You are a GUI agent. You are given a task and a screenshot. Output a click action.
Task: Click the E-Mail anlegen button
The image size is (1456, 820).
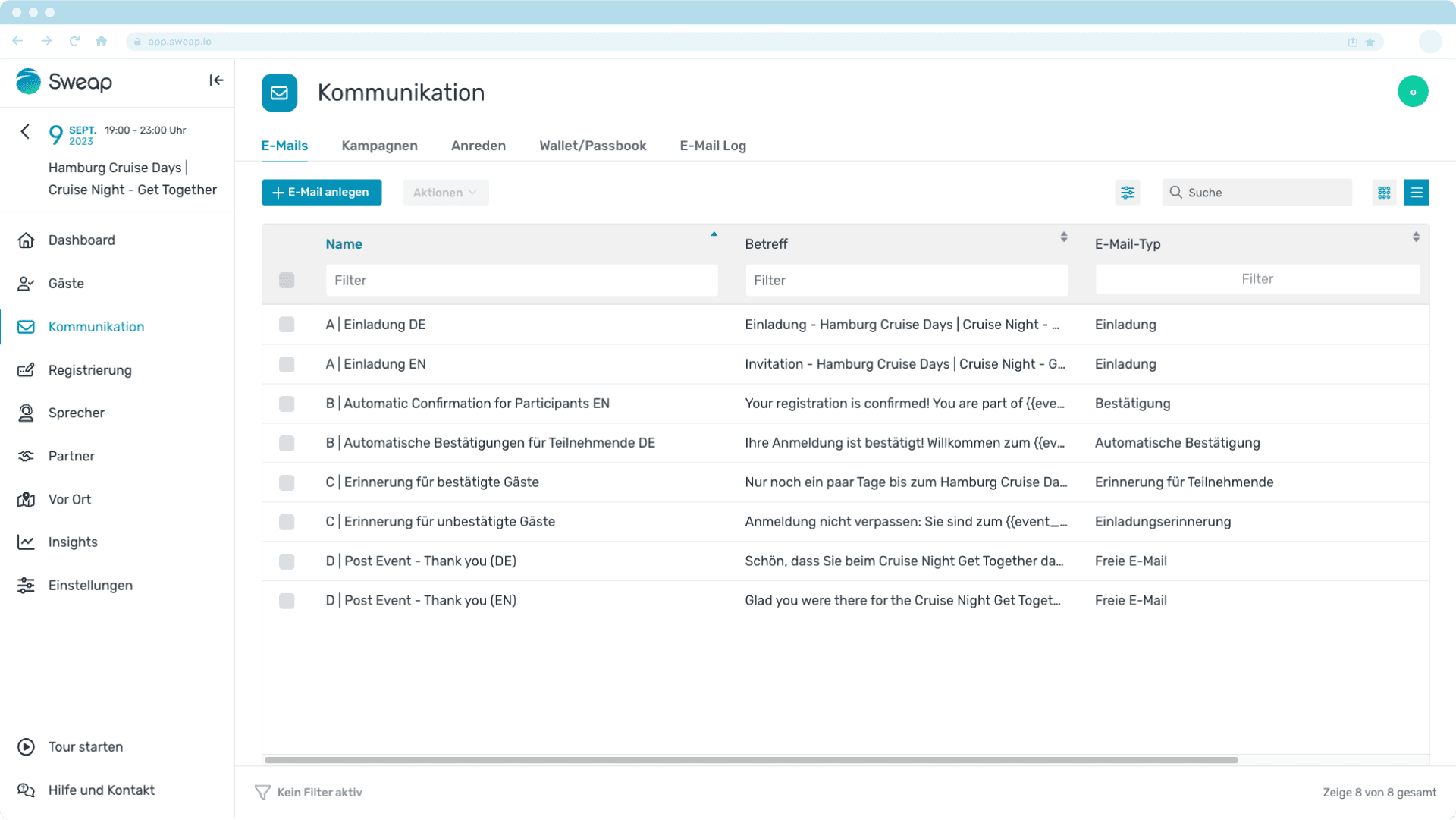322,193
